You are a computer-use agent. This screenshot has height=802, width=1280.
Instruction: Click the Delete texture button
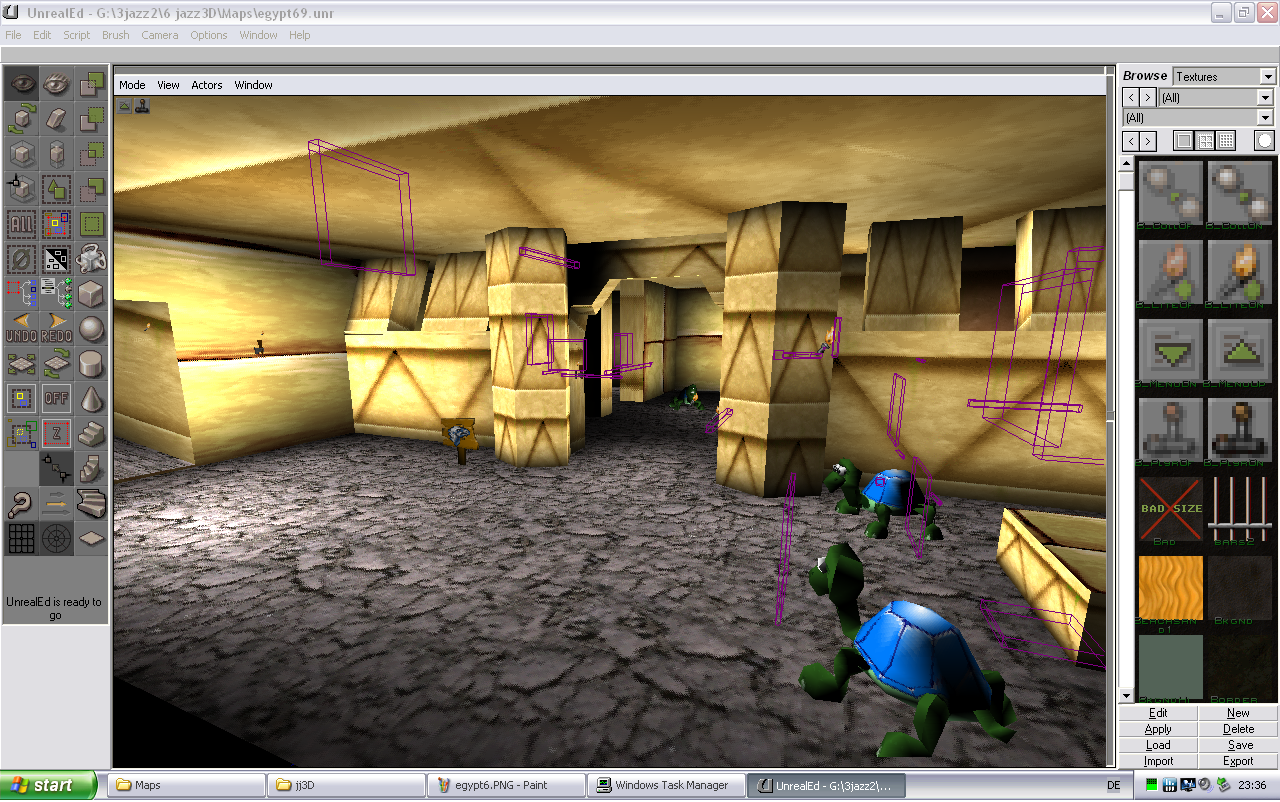(1238, 729)
